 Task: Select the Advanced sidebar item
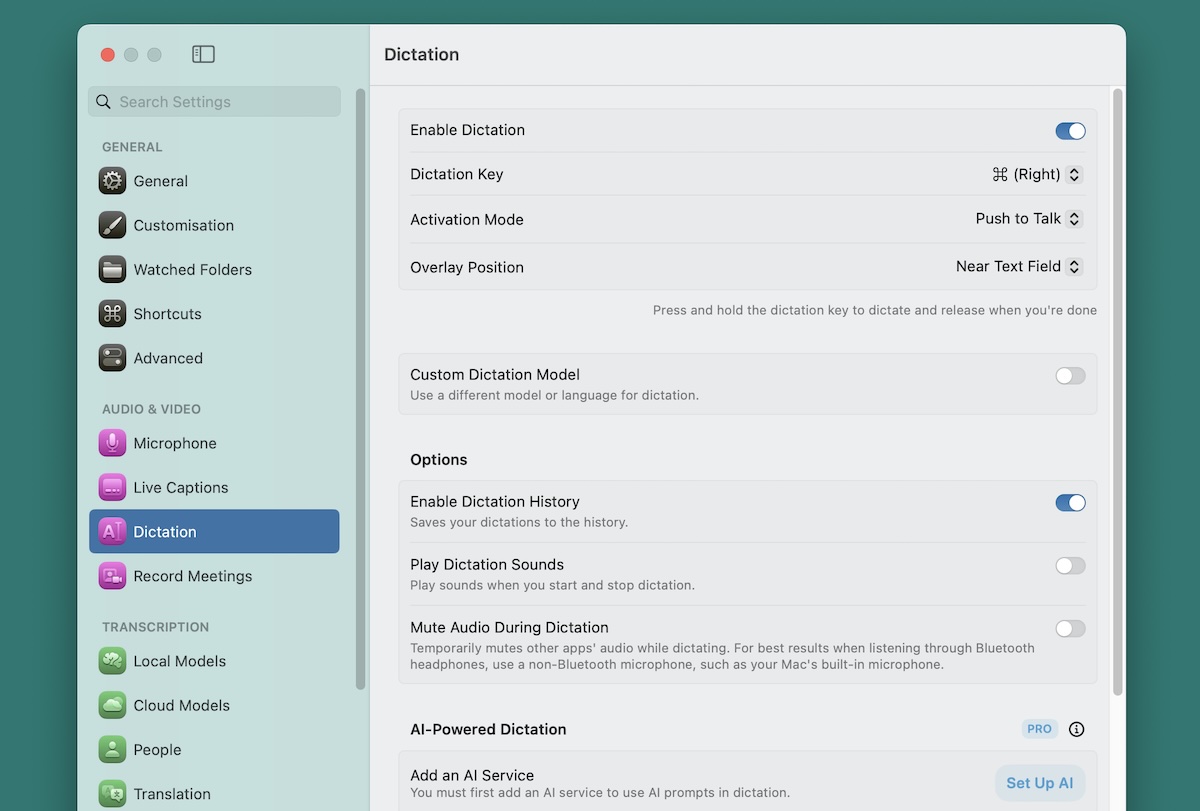coord(214,358)
